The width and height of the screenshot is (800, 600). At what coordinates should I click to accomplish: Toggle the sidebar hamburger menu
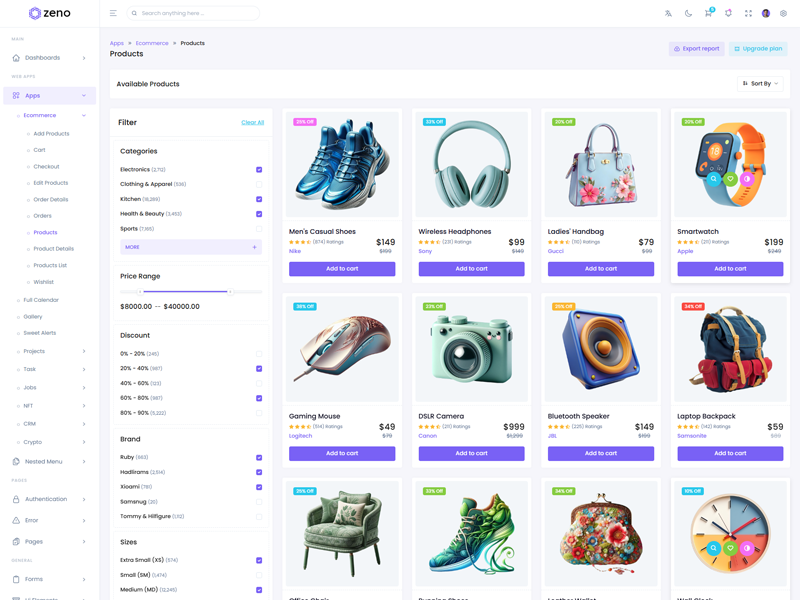[113, 13]
